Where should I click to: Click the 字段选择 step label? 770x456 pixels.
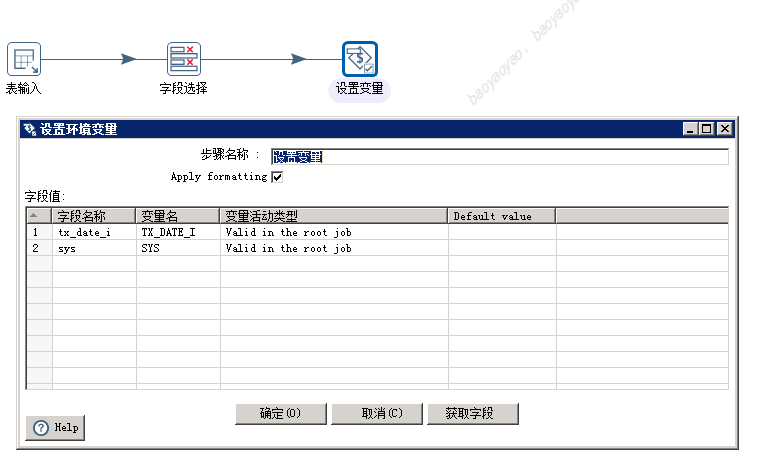pos(183,88)
